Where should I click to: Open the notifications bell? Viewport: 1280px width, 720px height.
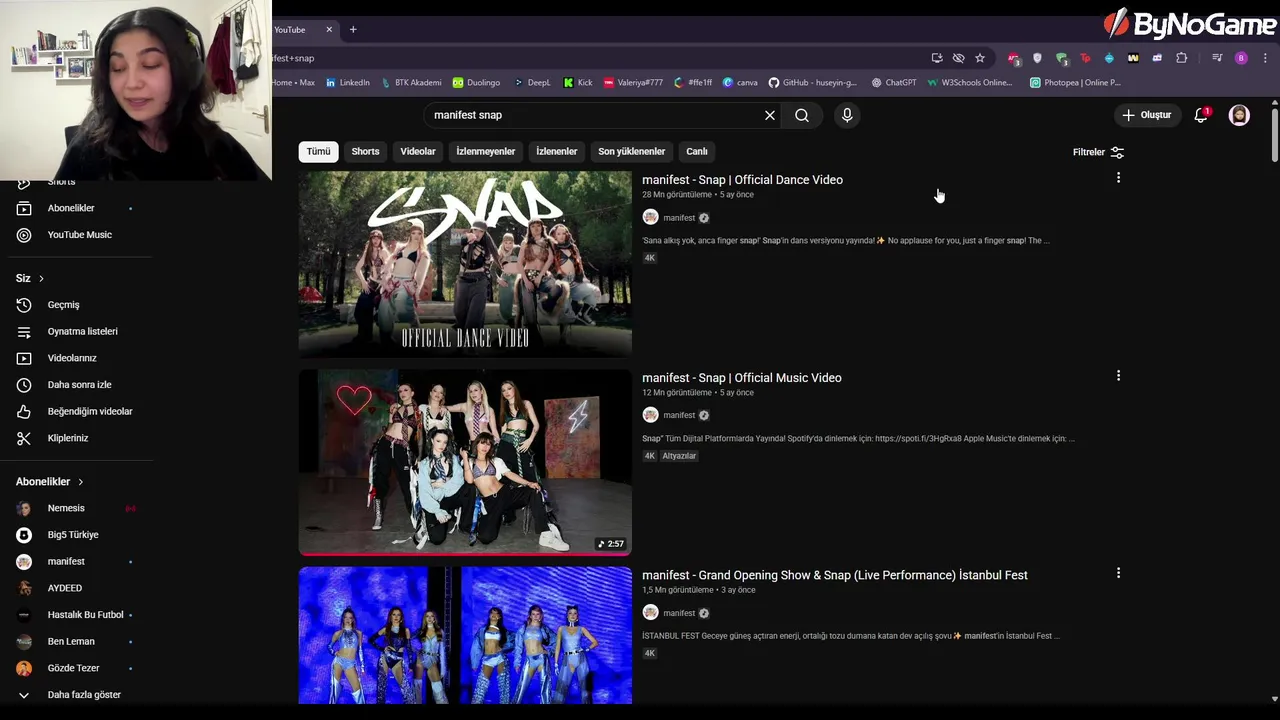[x=1202, y=115]
